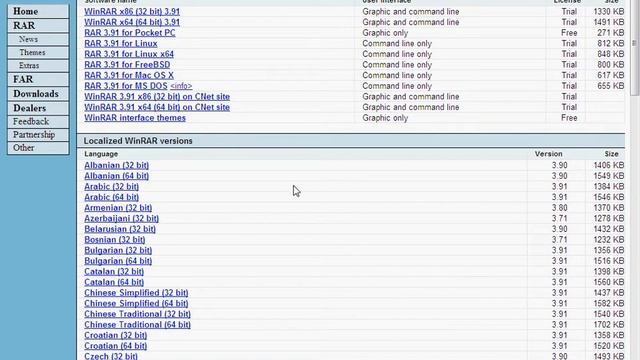Download Croatian (32 bit) version
The height and width of the screenshot is (360, 640).
pyautogui.click(x=116, y=335)
